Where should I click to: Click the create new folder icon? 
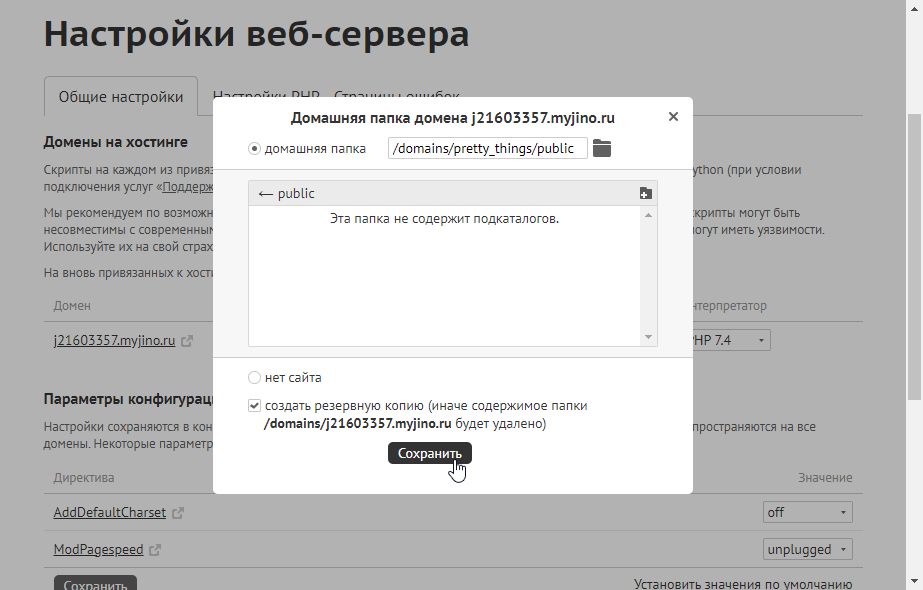pos(645,194)
